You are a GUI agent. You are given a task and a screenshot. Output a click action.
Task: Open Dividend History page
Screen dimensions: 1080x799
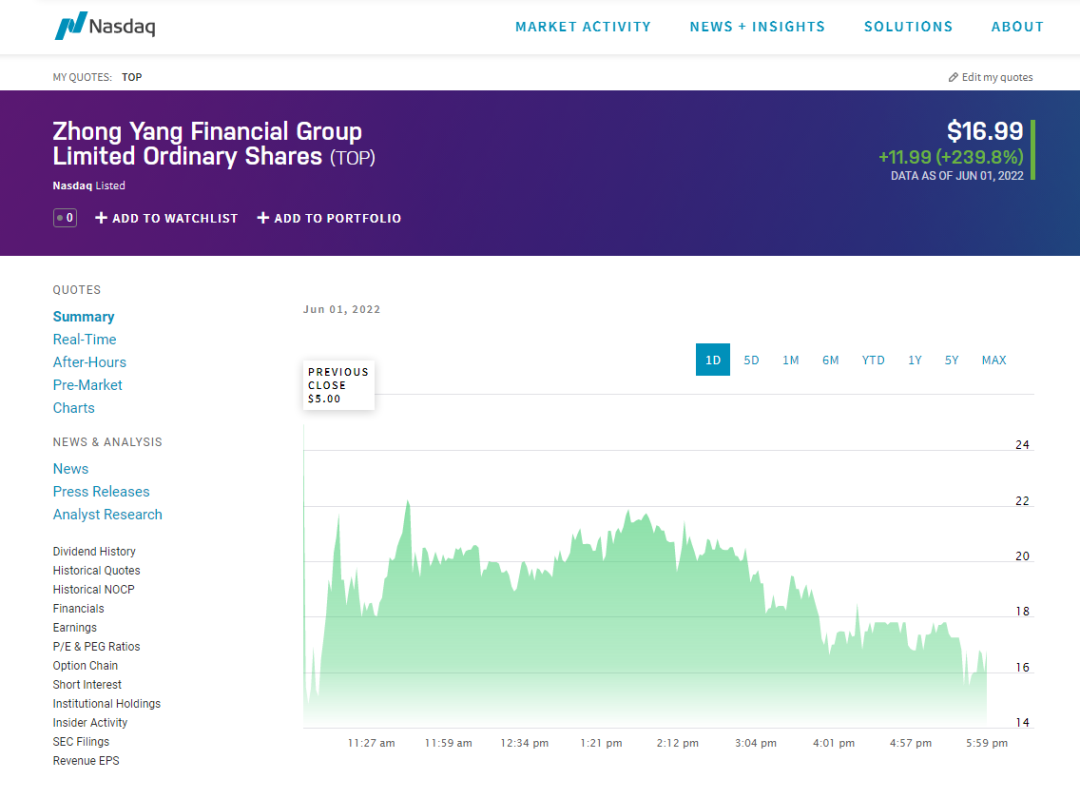[x=94, y=552]
